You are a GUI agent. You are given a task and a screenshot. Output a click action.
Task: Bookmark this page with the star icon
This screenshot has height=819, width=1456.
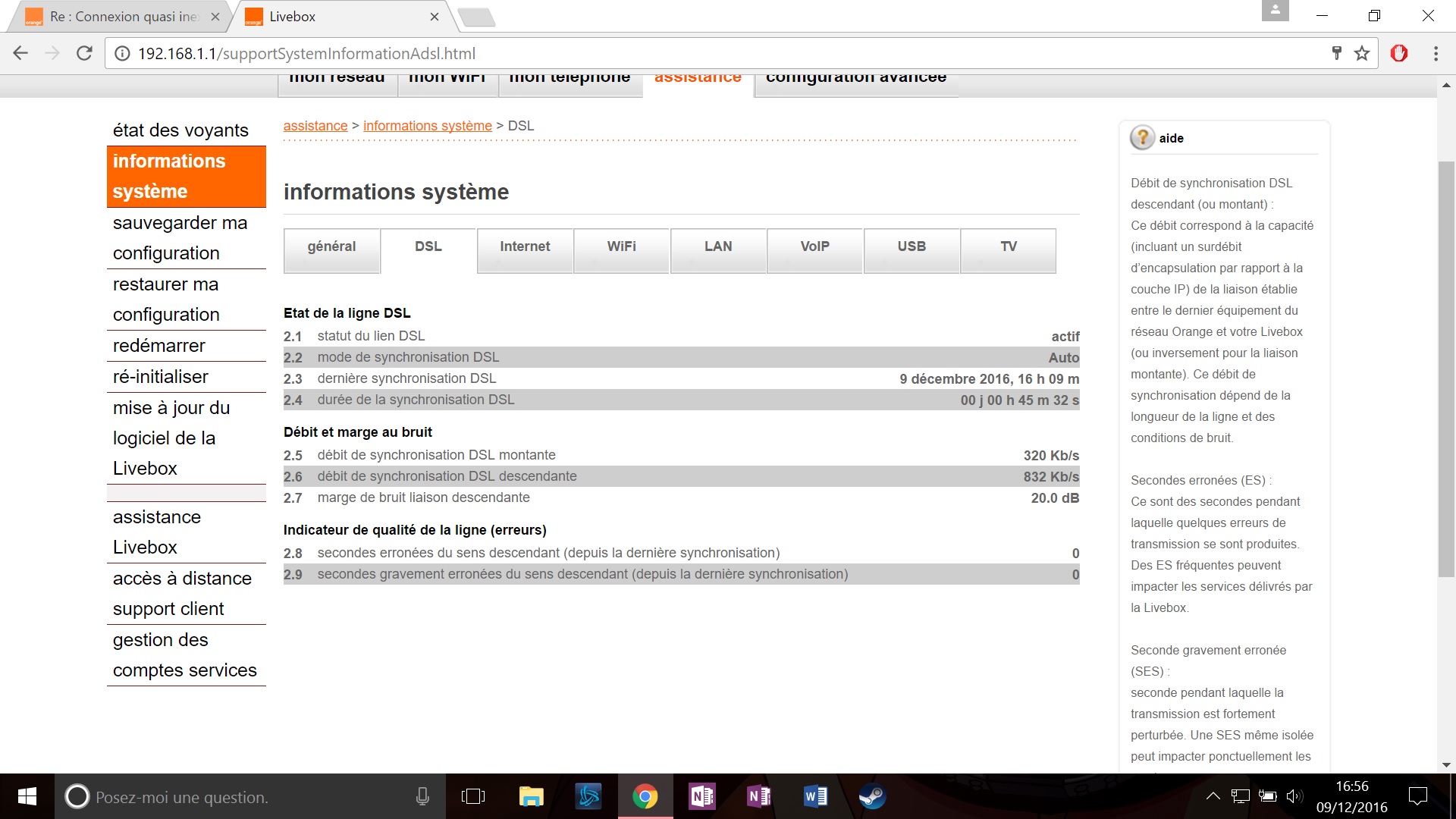tap(1362, 53)
